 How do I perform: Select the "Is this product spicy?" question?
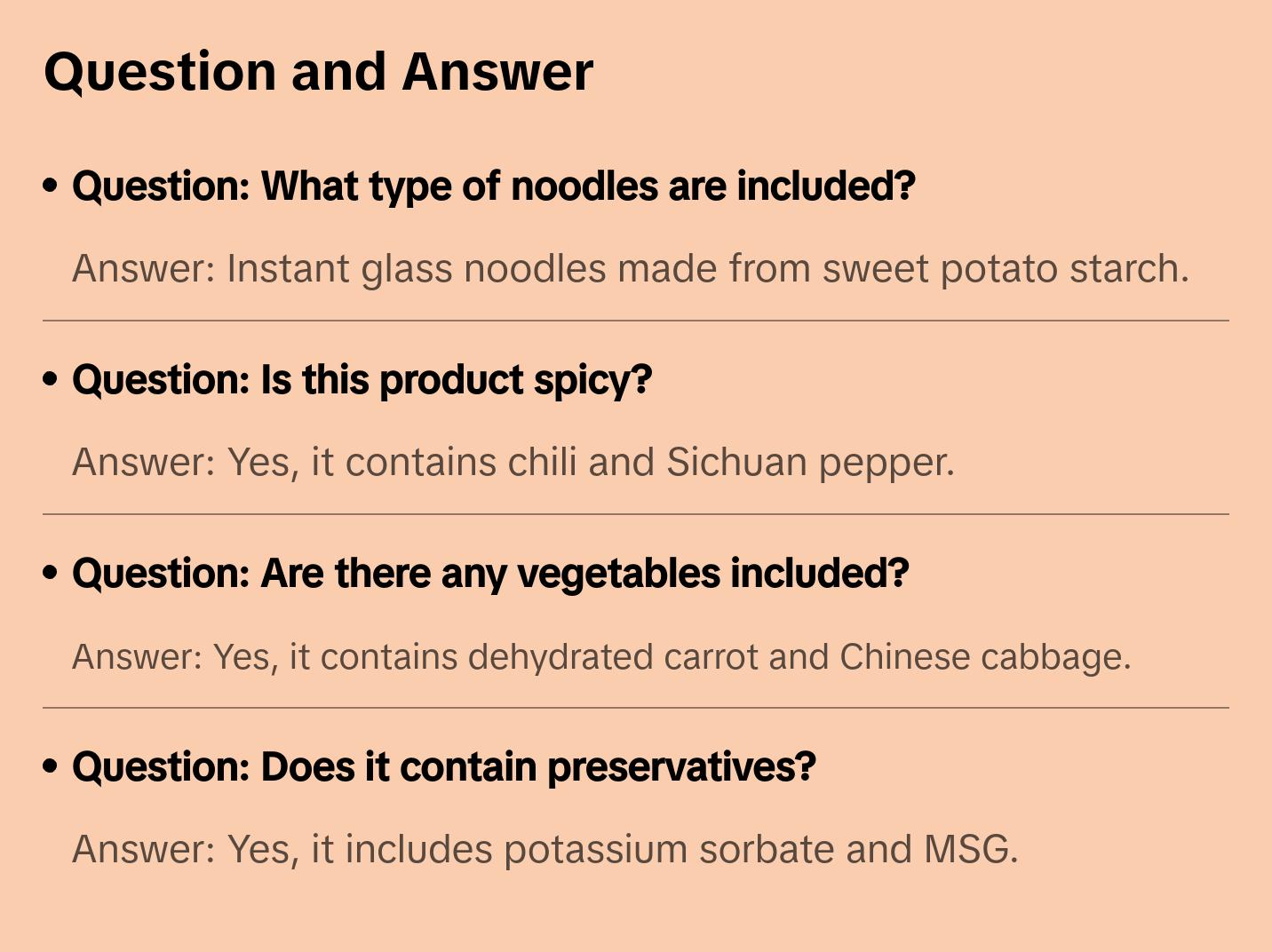362,380
